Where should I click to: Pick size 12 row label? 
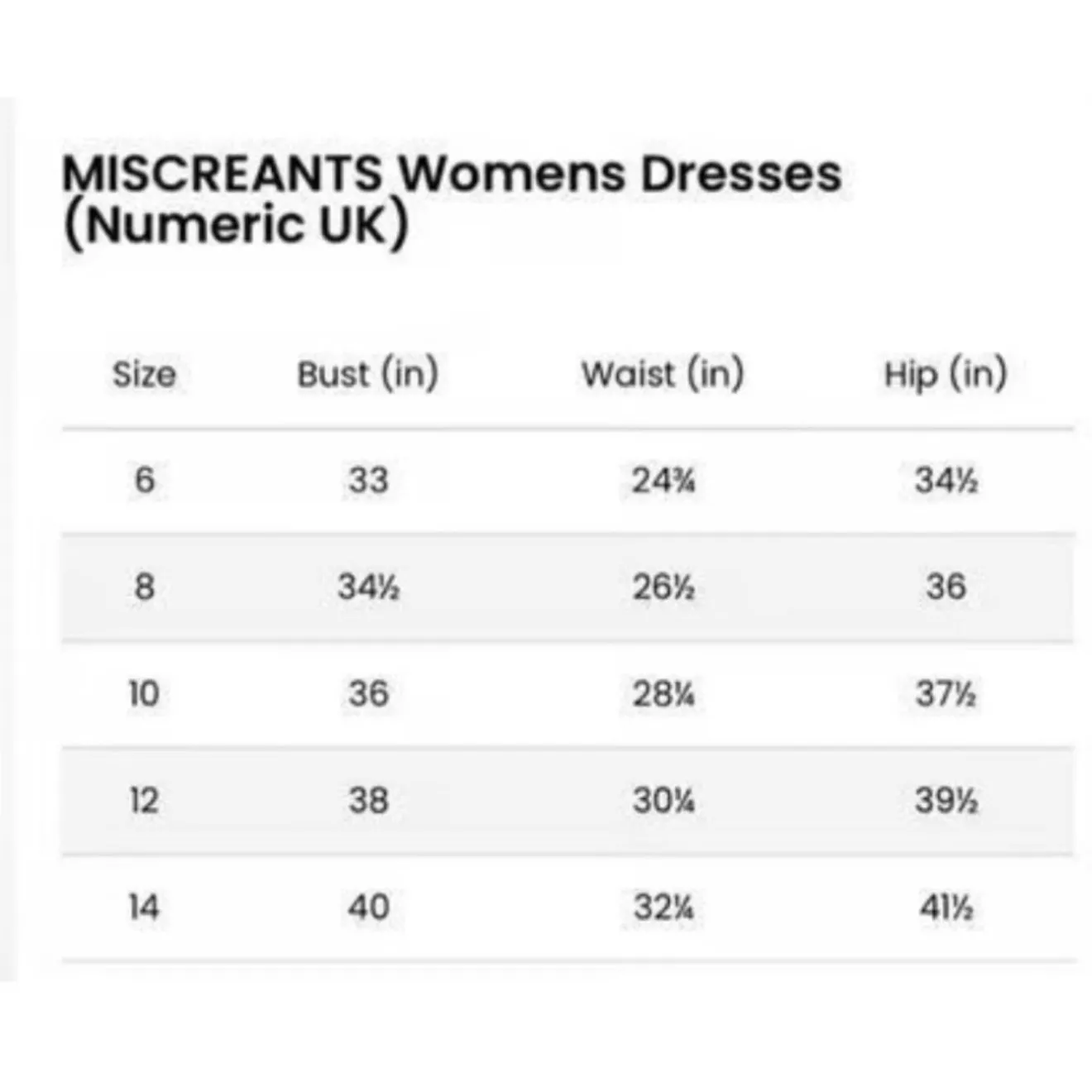144,800
